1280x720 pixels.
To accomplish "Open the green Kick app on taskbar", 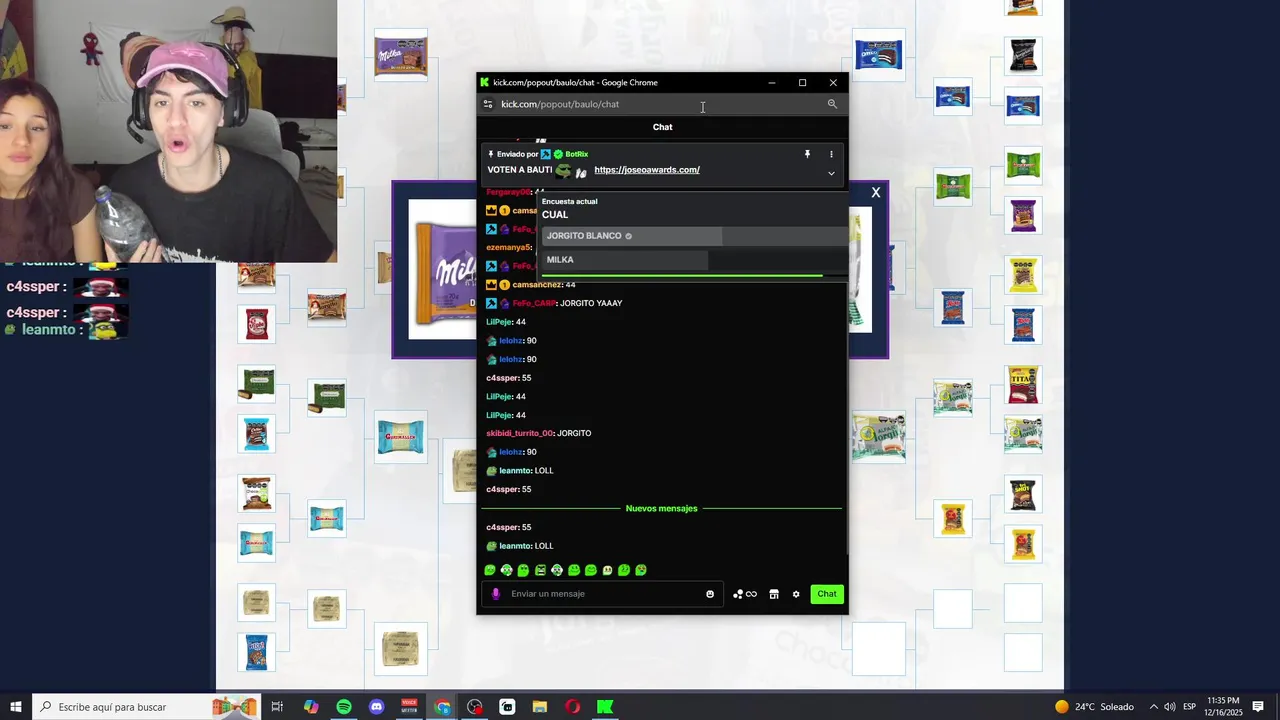I will (x=605, y=707).
